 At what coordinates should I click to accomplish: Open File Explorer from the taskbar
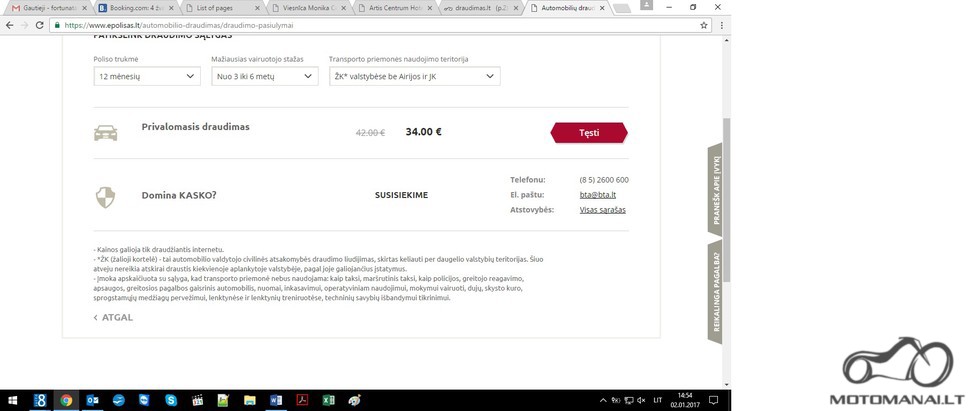click(x=249, y=400)
